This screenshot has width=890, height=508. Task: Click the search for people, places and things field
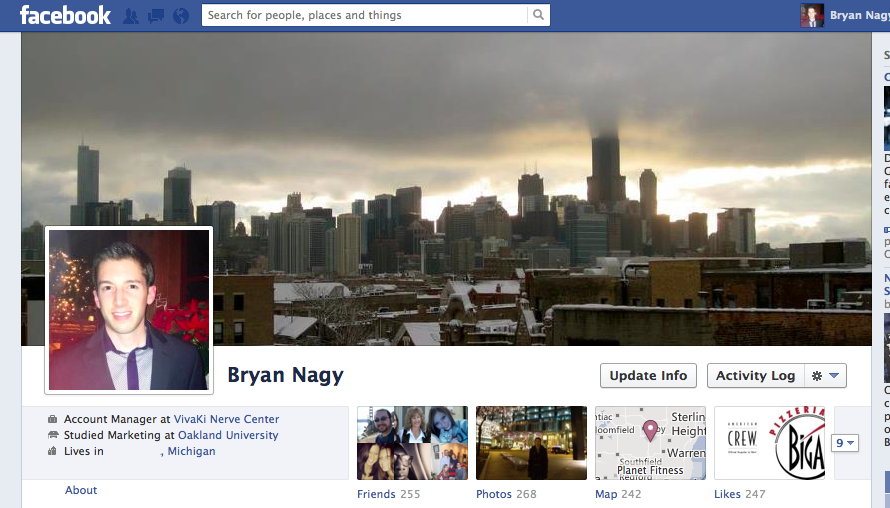pyautogui.click(x=365, y=15)
